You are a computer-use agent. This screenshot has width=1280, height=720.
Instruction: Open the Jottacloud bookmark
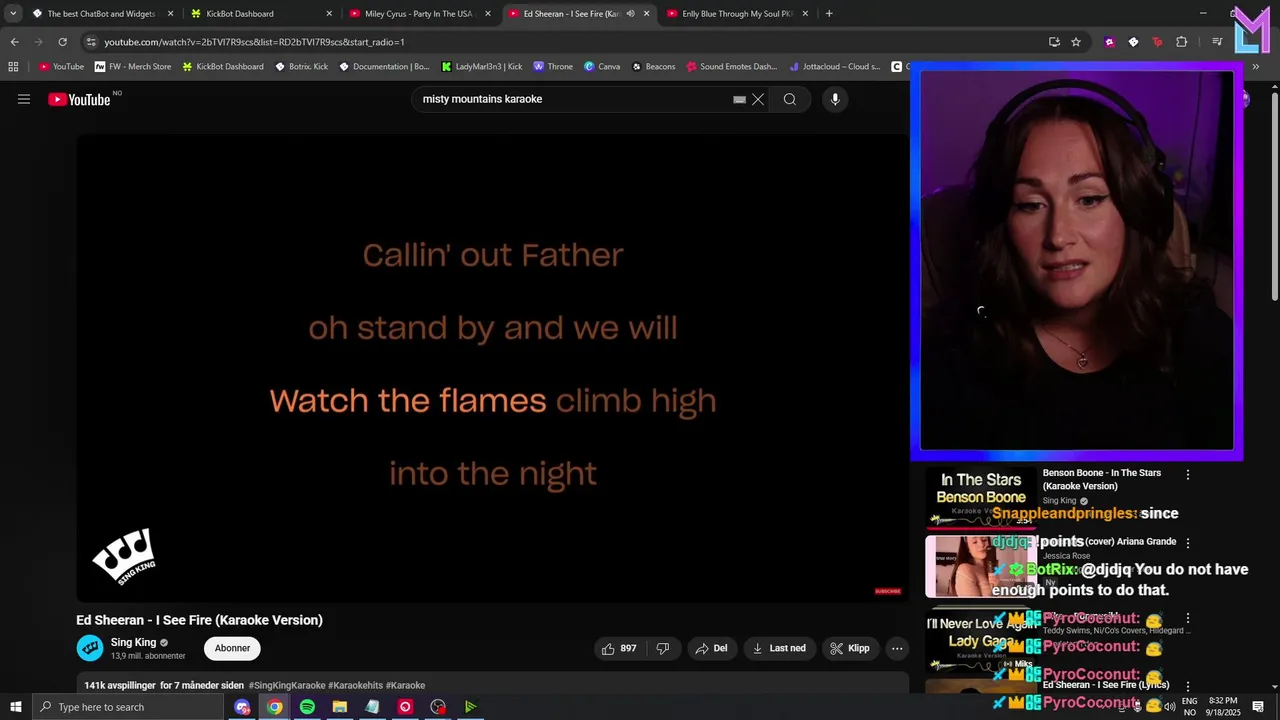click(x=835, y=67)
